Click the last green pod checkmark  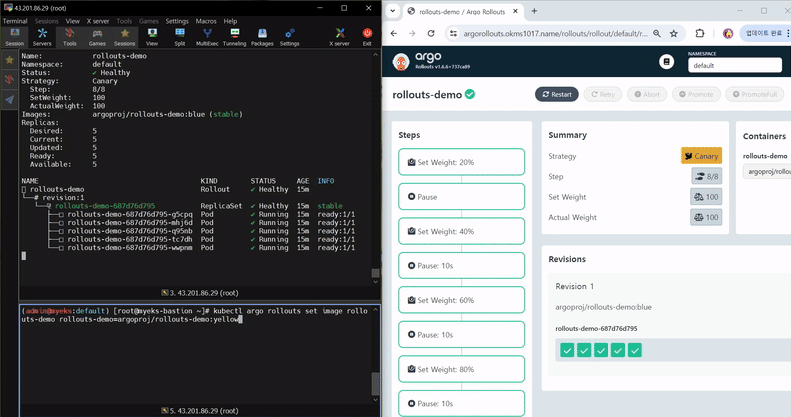coord(635,350)
